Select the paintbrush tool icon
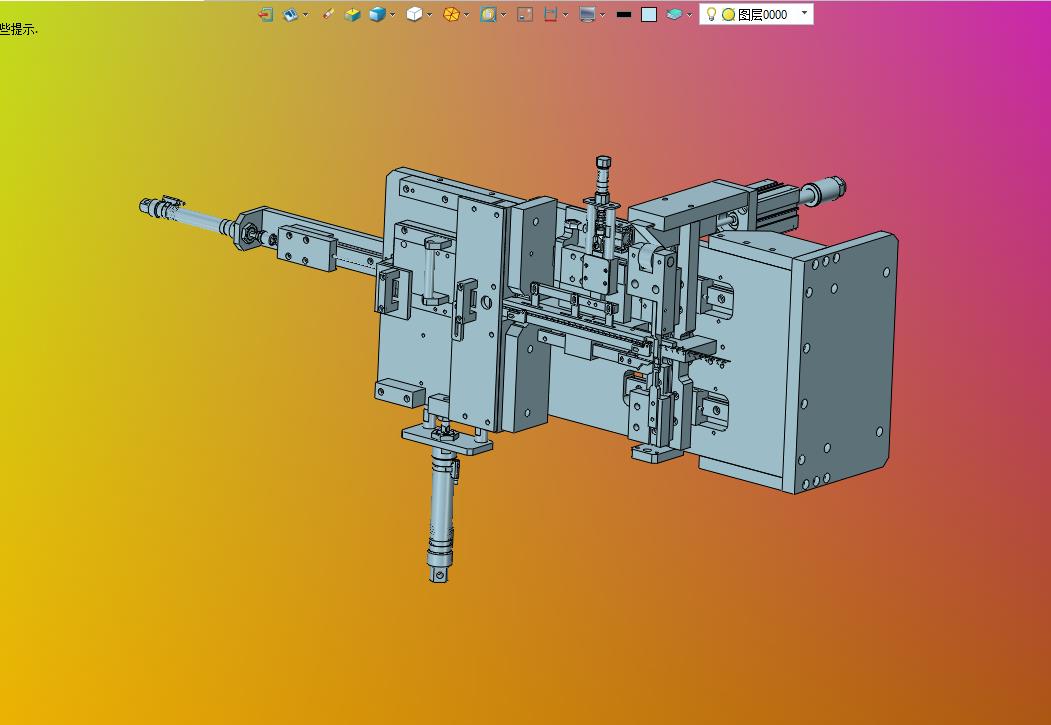The image size is (1051, 725). tap(328, 14)
